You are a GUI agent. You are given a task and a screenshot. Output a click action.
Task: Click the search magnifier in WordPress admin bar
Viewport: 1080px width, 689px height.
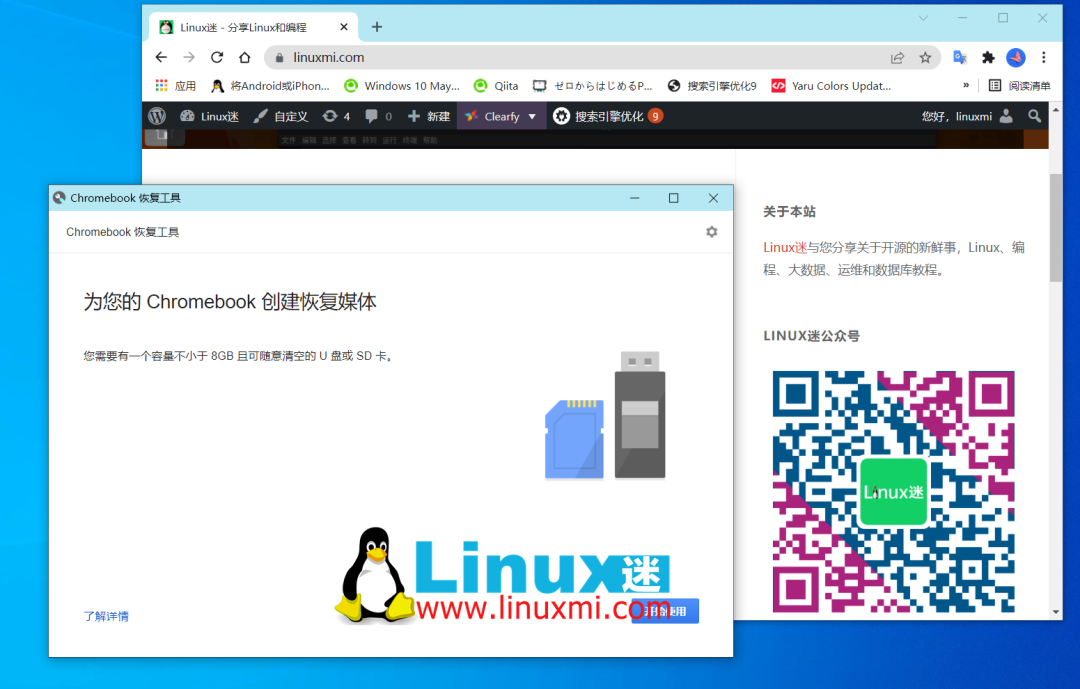1035,115
